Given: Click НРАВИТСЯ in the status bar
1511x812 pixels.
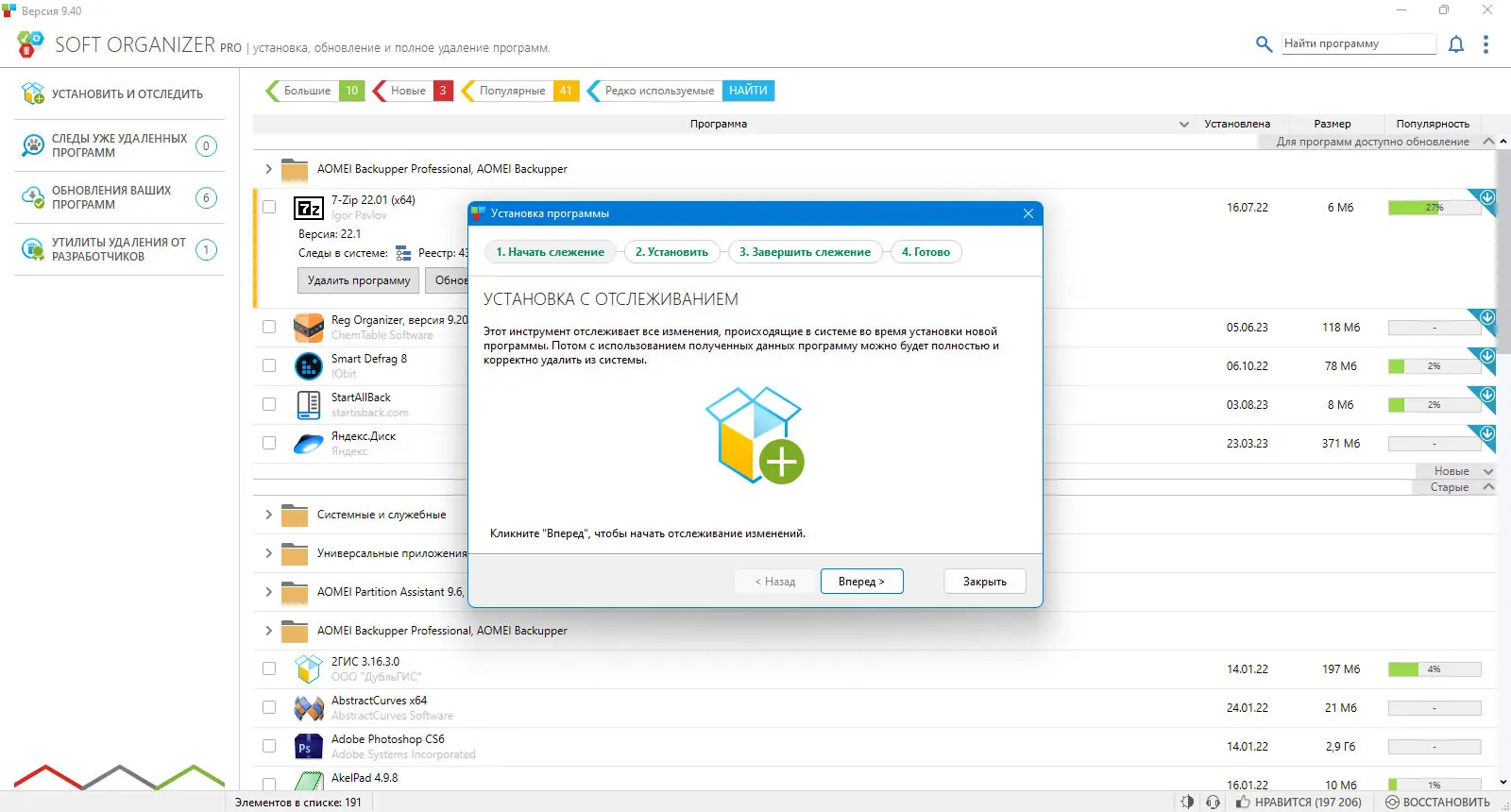Looking at the screenshot, I should click(1299, 803).
